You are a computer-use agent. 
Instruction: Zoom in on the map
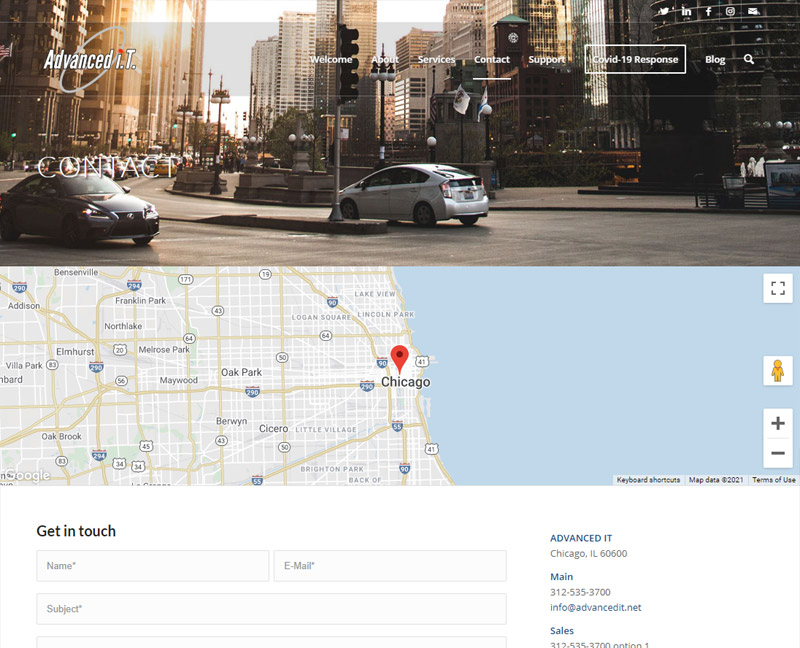(x=778, y=423)
